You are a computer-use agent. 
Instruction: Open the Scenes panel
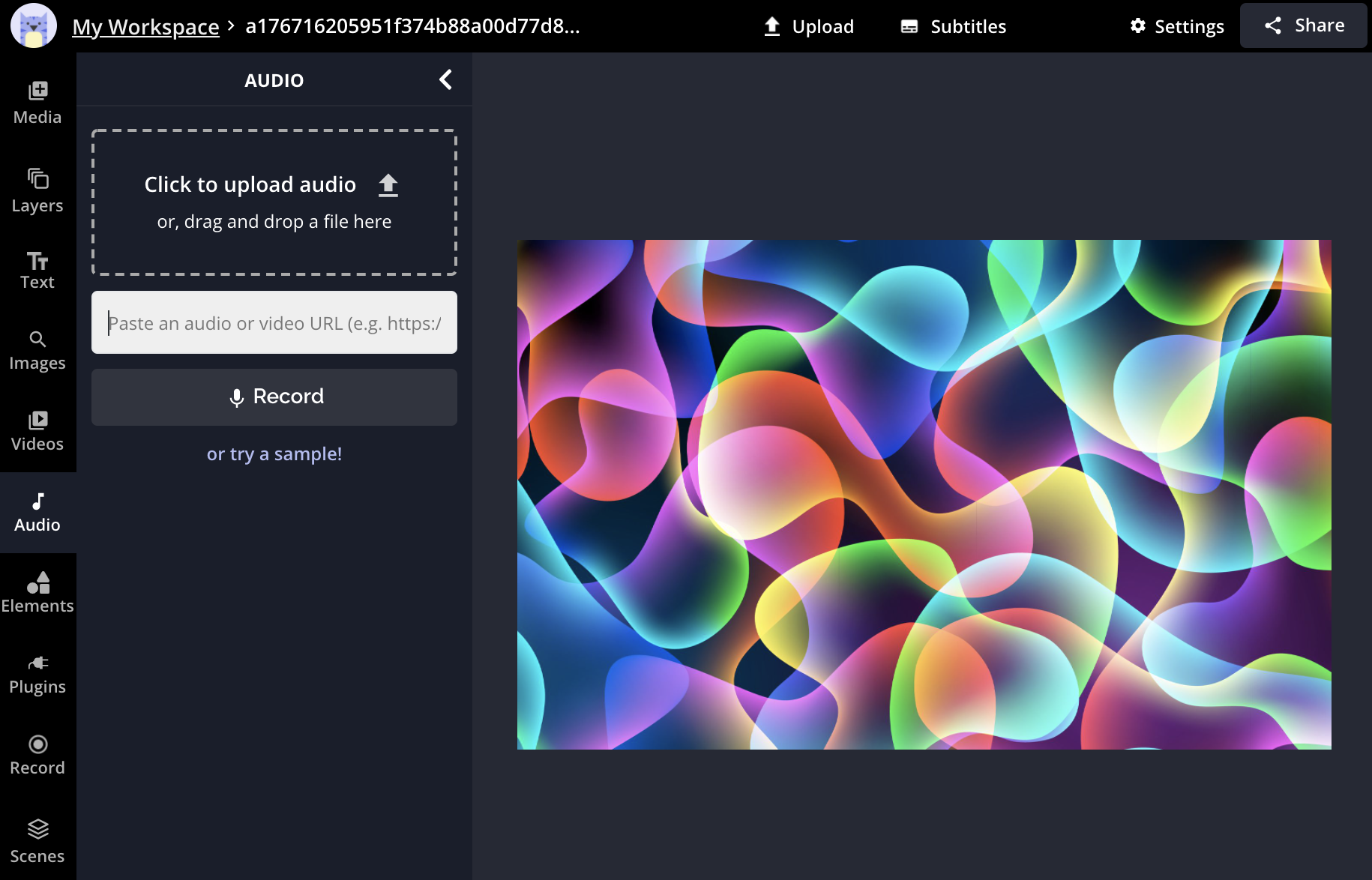(x=37, y=841)
